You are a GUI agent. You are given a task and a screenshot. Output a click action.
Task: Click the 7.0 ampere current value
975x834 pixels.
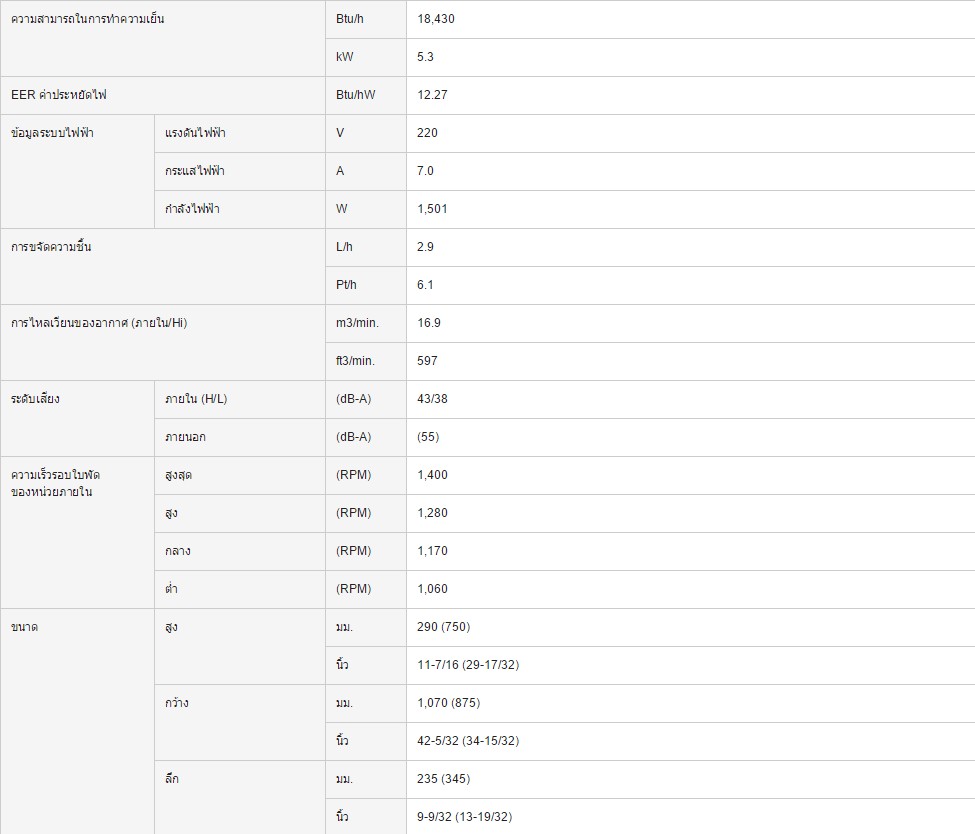(425, 170)
